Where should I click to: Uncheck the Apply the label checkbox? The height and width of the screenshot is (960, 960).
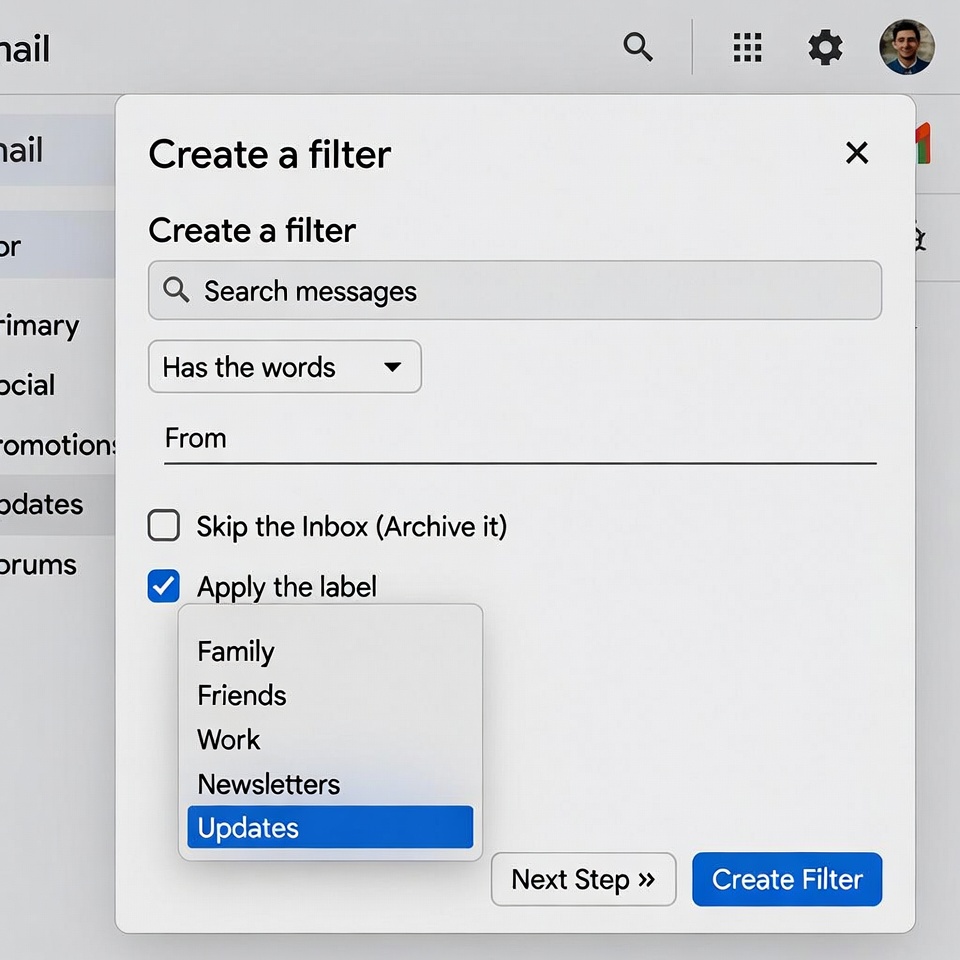[164, 586]
